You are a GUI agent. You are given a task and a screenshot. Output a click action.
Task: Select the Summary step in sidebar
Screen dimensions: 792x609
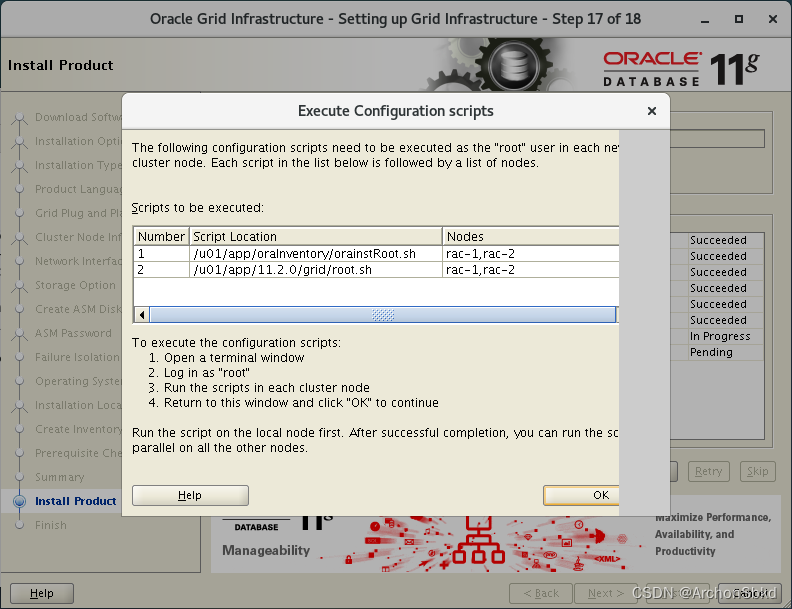(60, 477)
